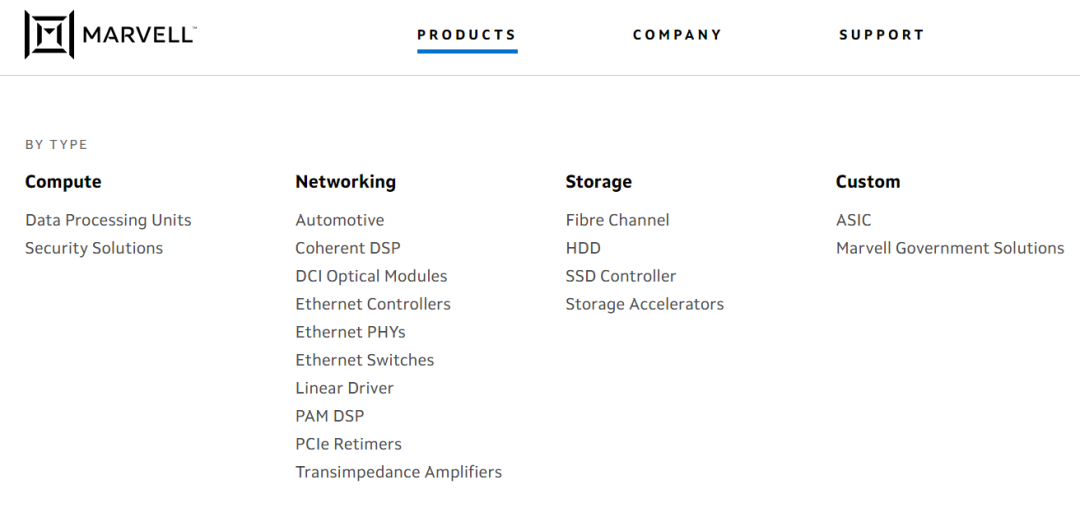Viewport: 1080px width, 522px height.
Task: Select Automotive under Networking
Action: [x=340, y=220]
